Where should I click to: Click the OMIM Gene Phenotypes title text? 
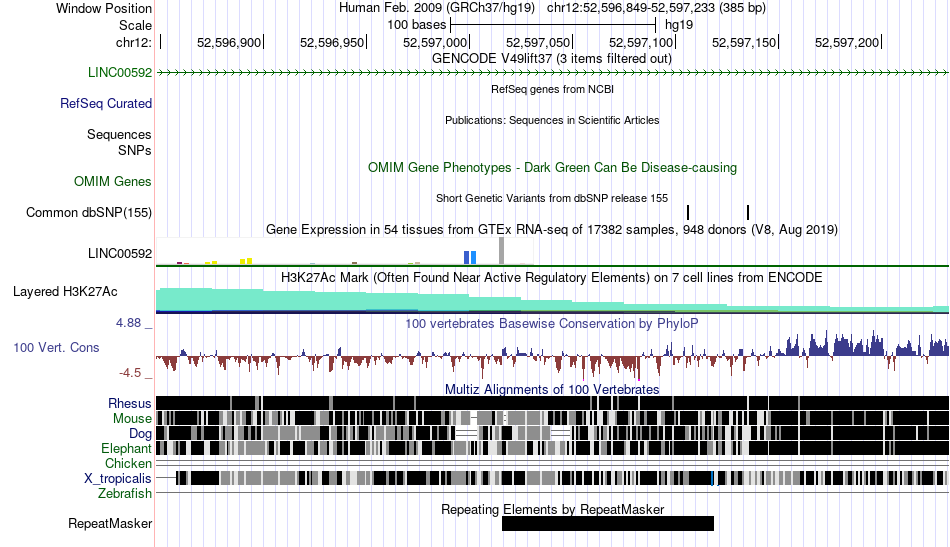pos(552,167)
